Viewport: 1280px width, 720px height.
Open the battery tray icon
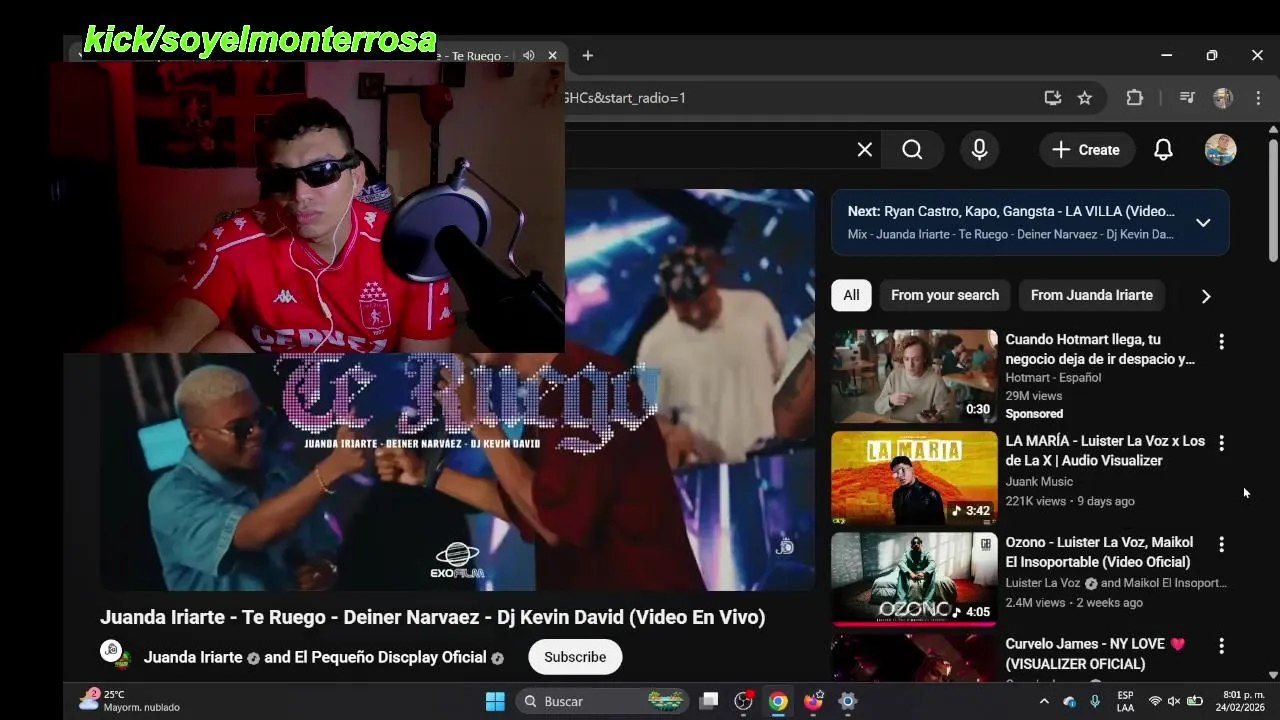[1194, 701]
